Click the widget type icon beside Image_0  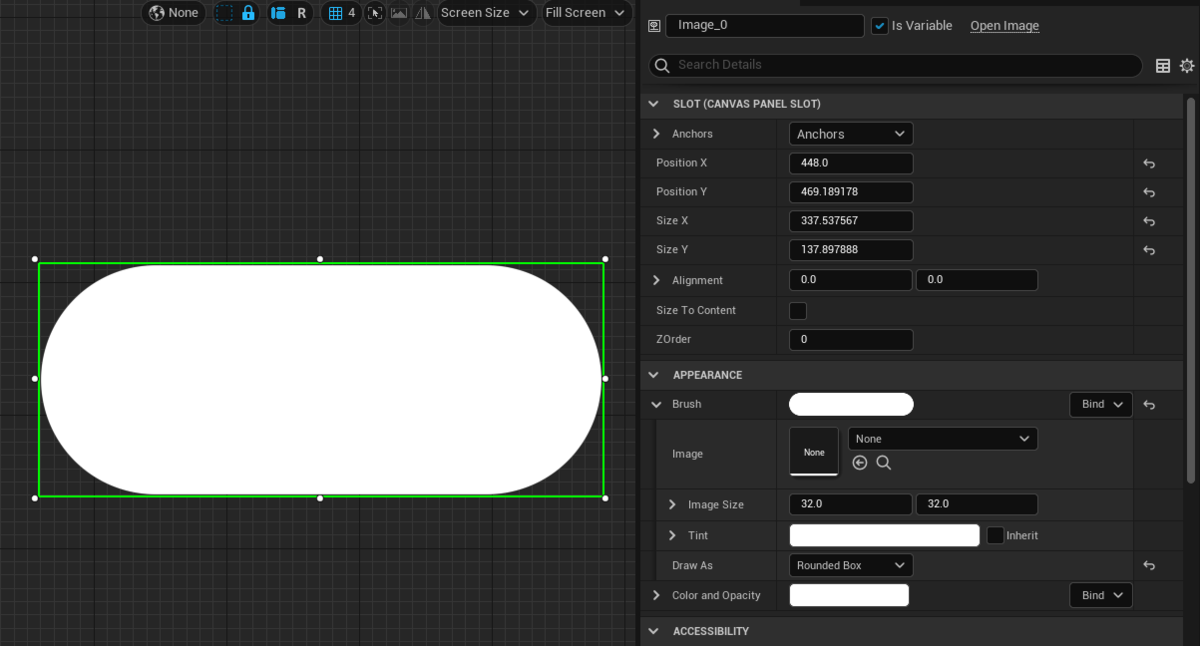654,26
